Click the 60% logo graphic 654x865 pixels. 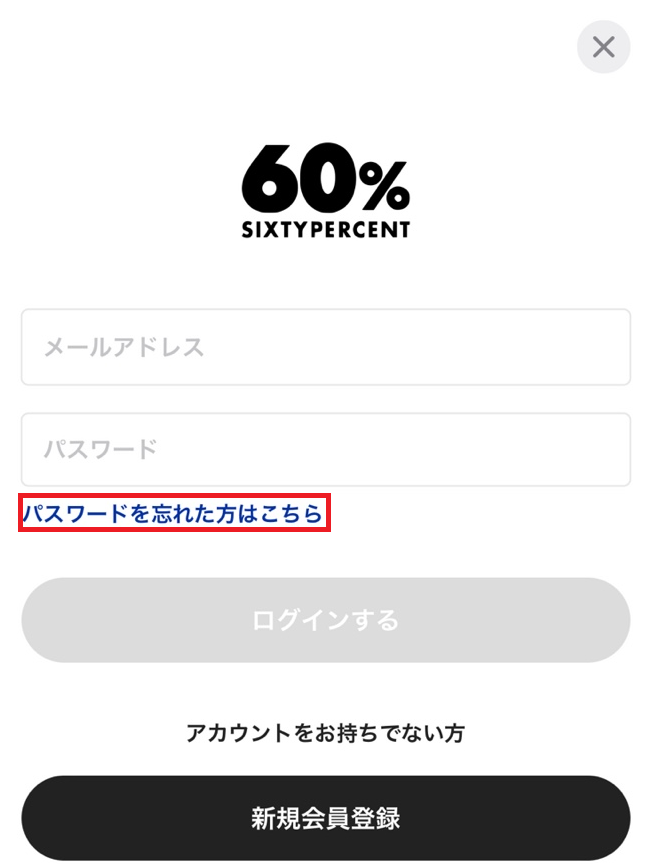(325, 178)
